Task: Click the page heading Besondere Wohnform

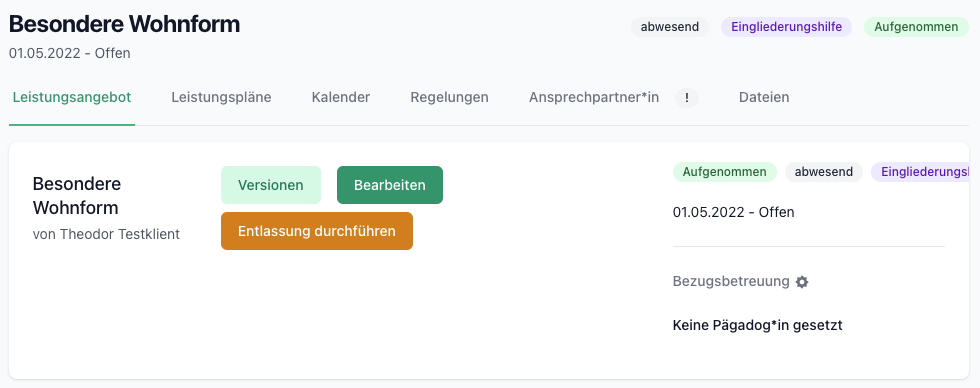Action: [x=124, y=24]
